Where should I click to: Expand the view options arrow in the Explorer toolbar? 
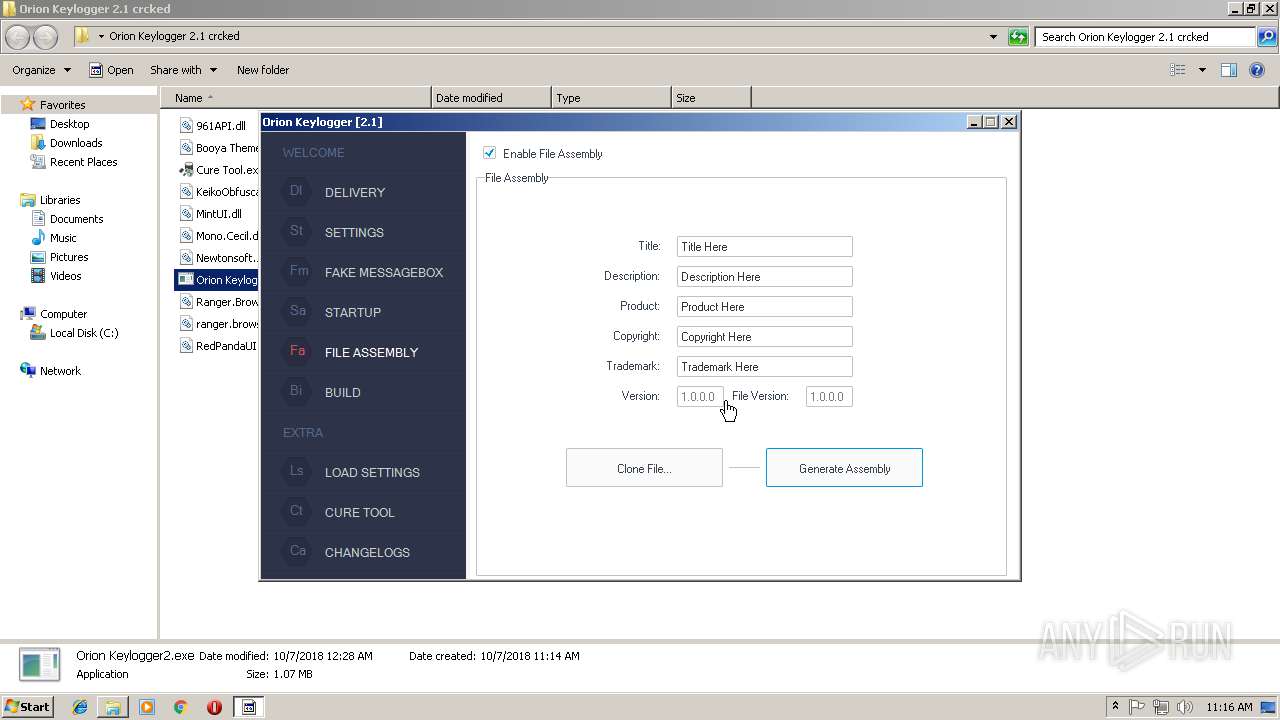1202,70
